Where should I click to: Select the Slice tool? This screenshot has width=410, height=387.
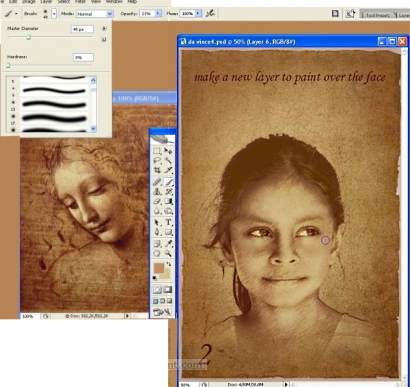pos(168,170)
